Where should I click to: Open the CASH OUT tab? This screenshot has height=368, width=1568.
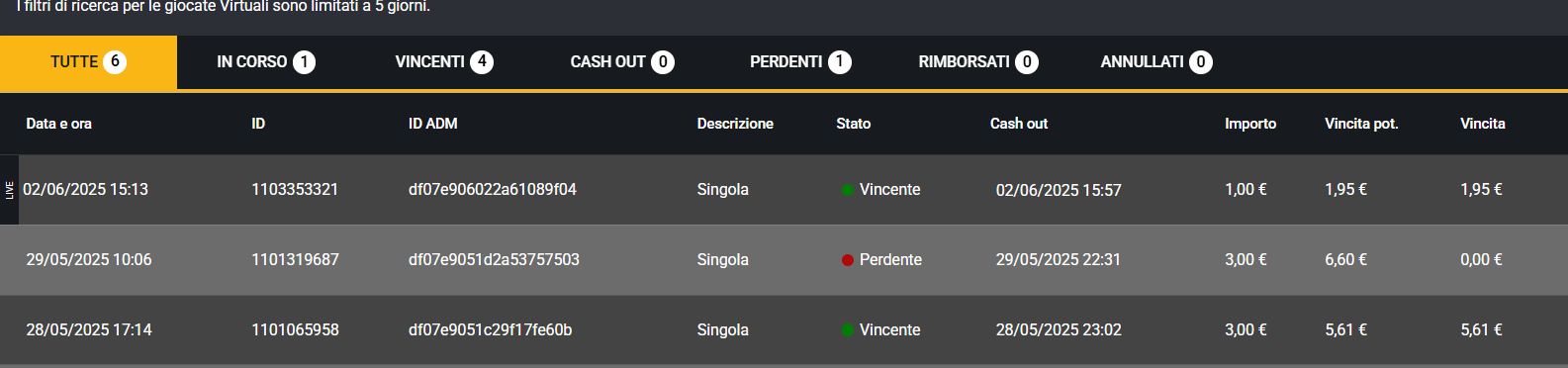click(621, 62)
